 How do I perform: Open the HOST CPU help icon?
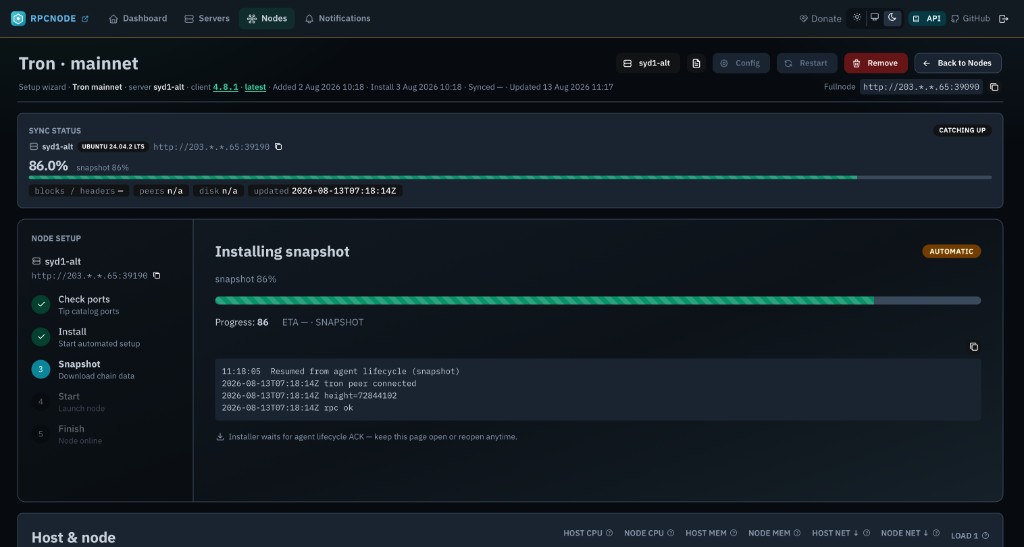click(x=609, y=533)
